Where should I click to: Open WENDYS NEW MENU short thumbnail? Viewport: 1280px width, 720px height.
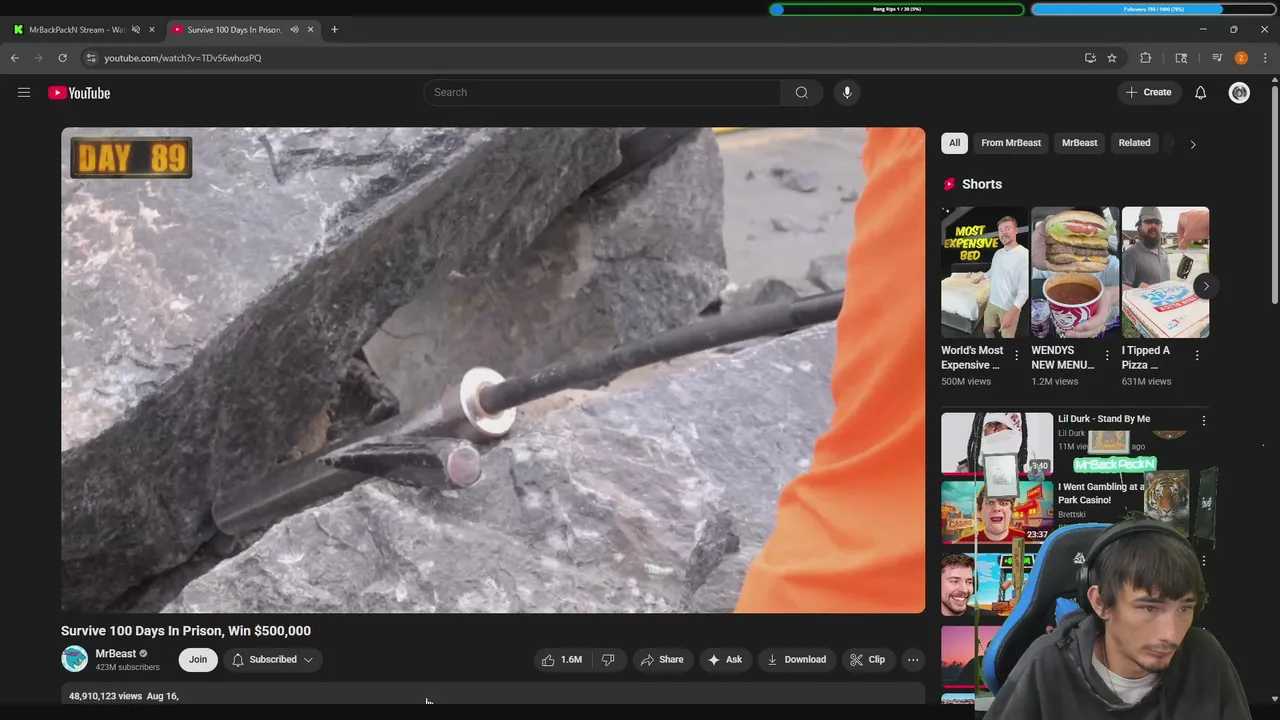point(1075,272)
